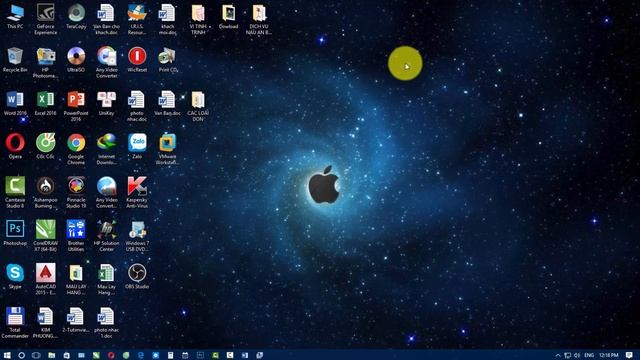Click the Ashampoo Burning icon
Screen dimensions: 640x360
point(45,192)
